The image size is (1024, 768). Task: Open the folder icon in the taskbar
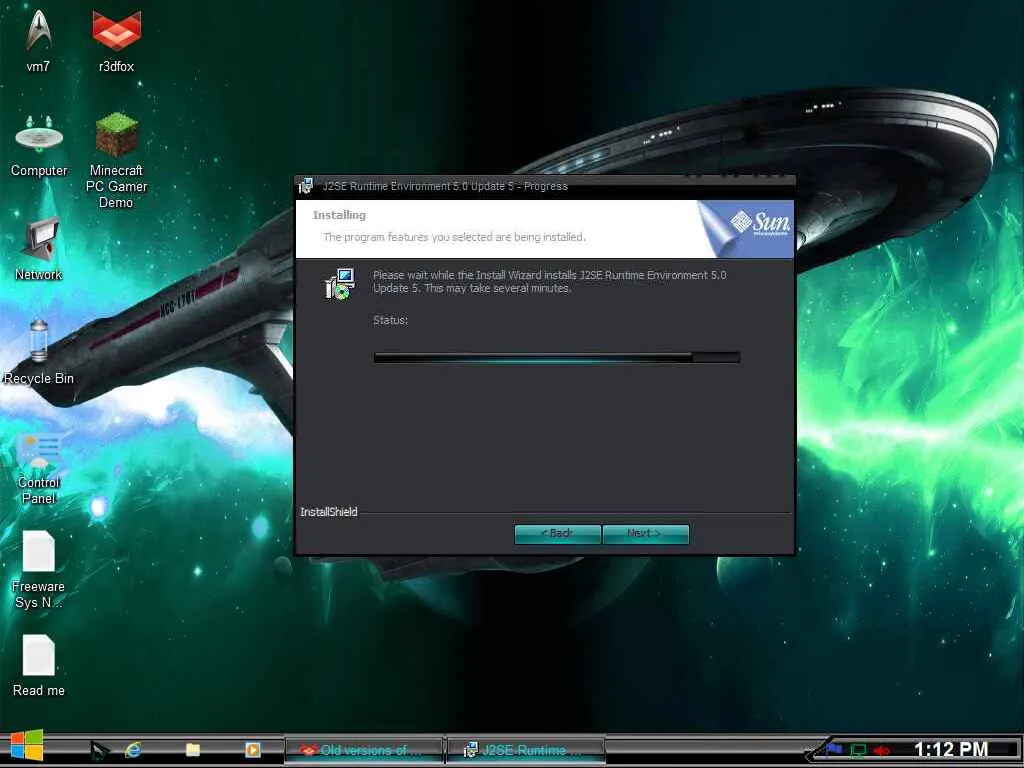click(x=193, y=750)
